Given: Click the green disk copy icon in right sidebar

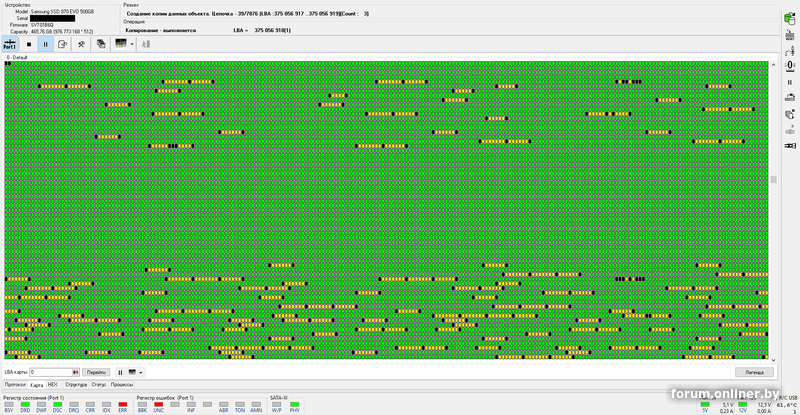Looking at the screenshot, I should point(790,19).
